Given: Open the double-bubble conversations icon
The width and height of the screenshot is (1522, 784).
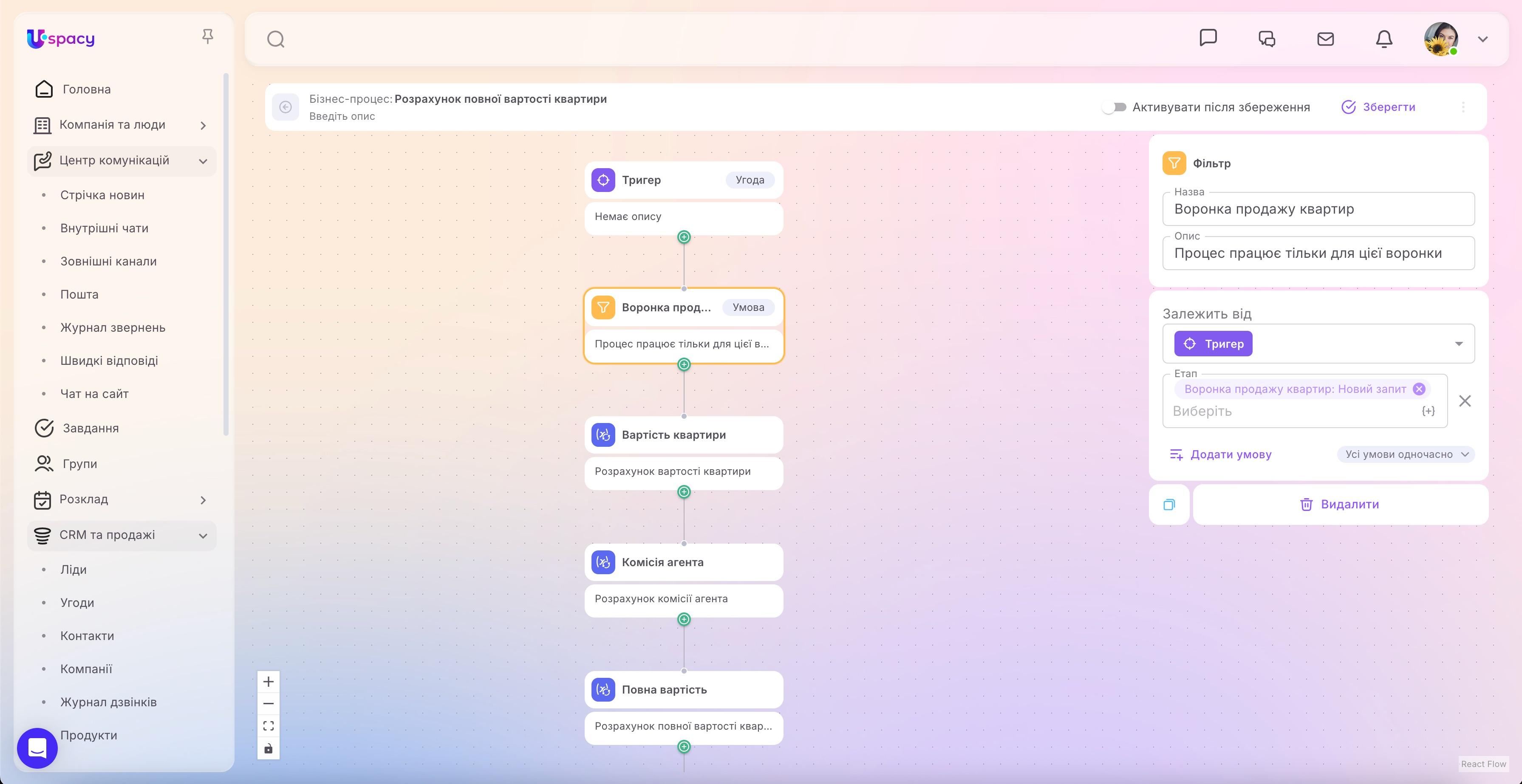Looking at the screenshot, I should coord(1267,39).
